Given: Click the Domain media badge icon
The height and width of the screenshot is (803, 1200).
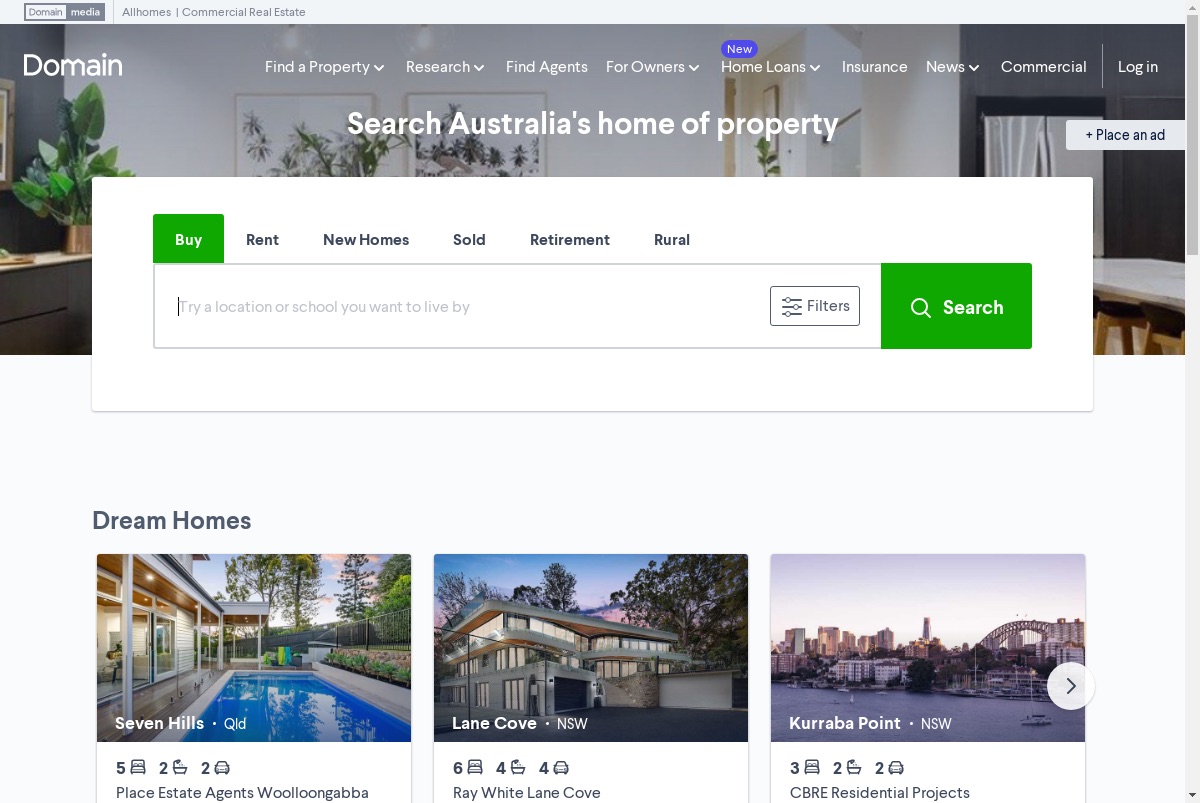Looking at the screenshot, I should tap(65, 12).
